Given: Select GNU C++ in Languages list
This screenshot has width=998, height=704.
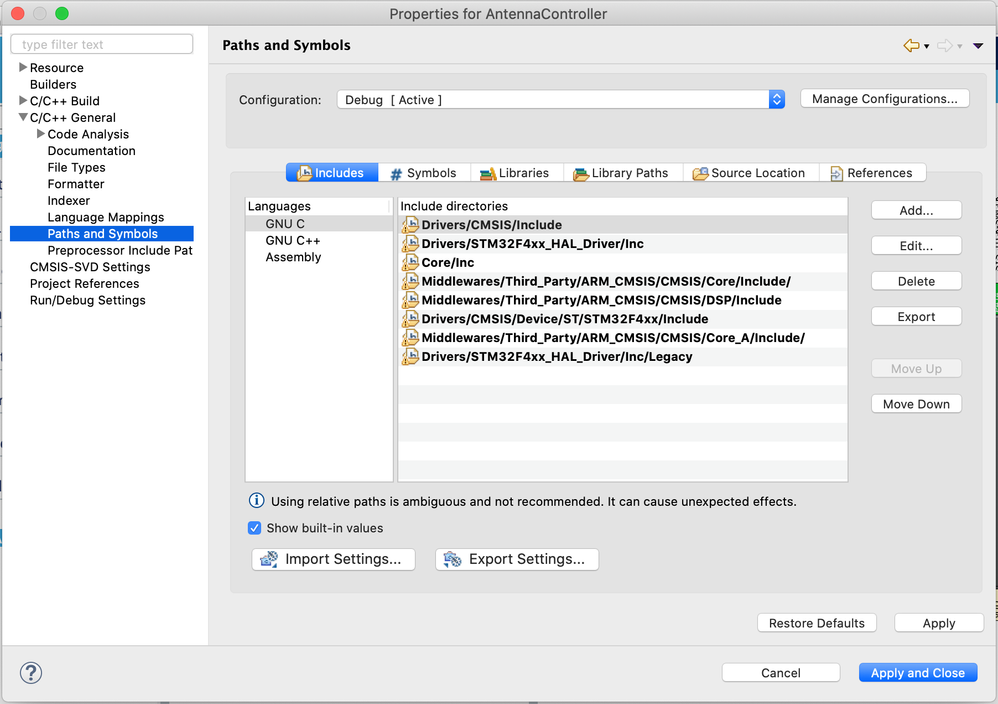Looking at the screenshot, I should tap(293, 241).
